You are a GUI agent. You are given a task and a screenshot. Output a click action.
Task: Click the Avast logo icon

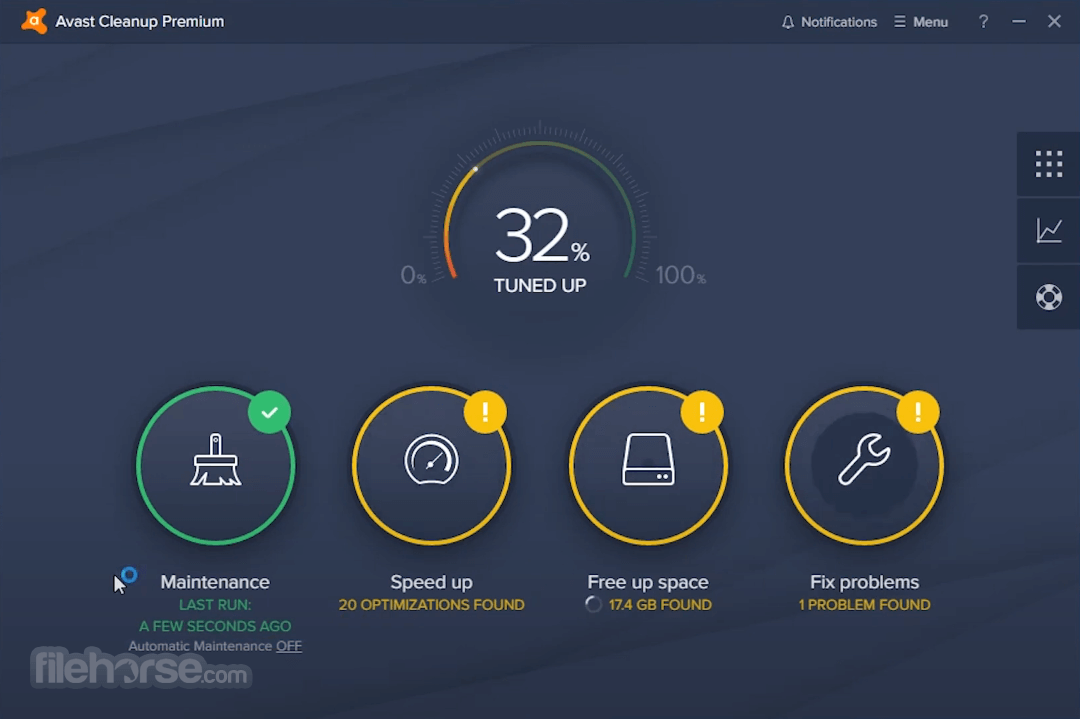coord(34,21)
